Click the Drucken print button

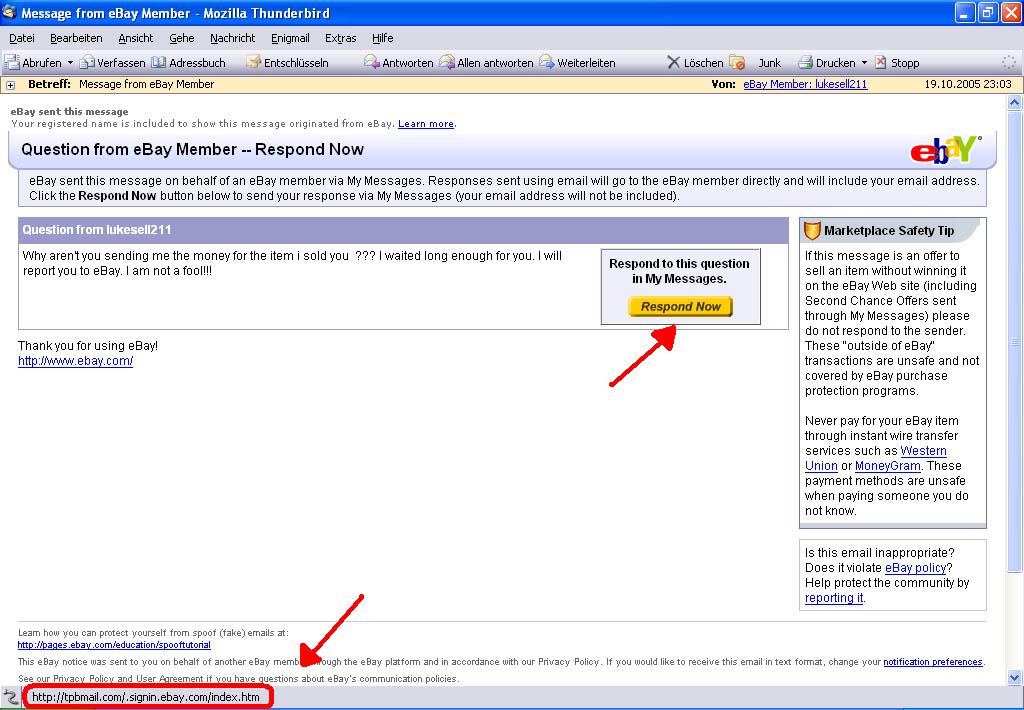827,63
